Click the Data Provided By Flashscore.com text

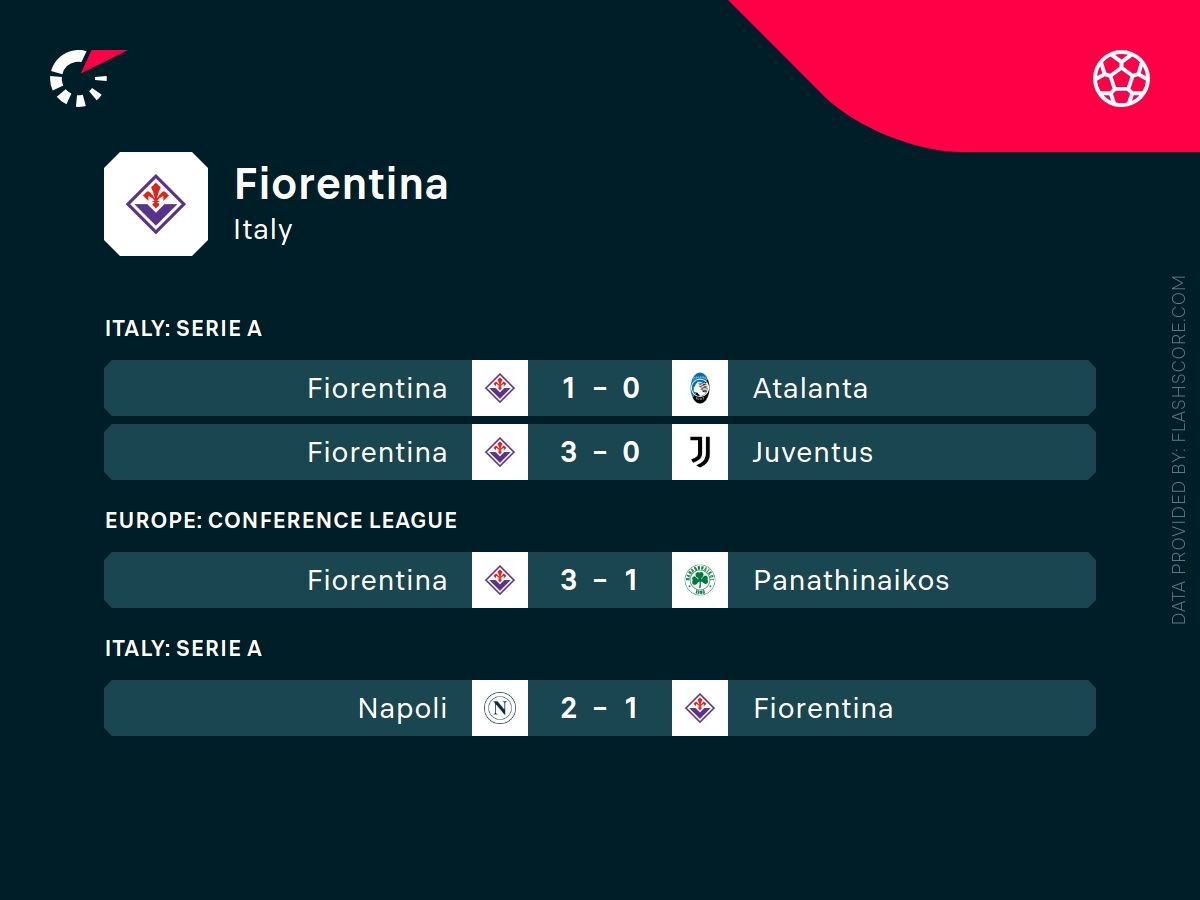coord(1178,450)
